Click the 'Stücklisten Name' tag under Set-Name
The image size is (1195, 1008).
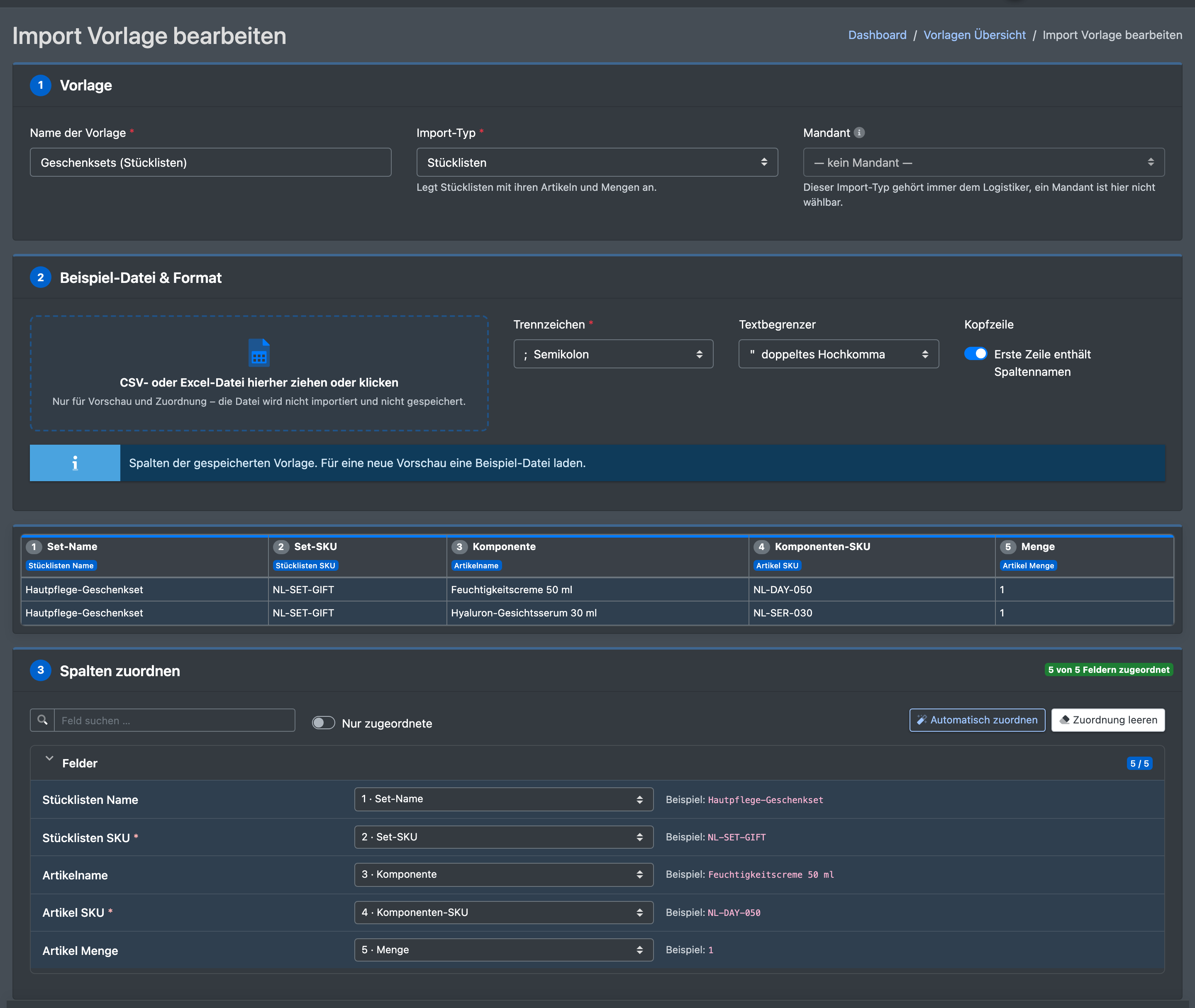(x=61, y=566)
